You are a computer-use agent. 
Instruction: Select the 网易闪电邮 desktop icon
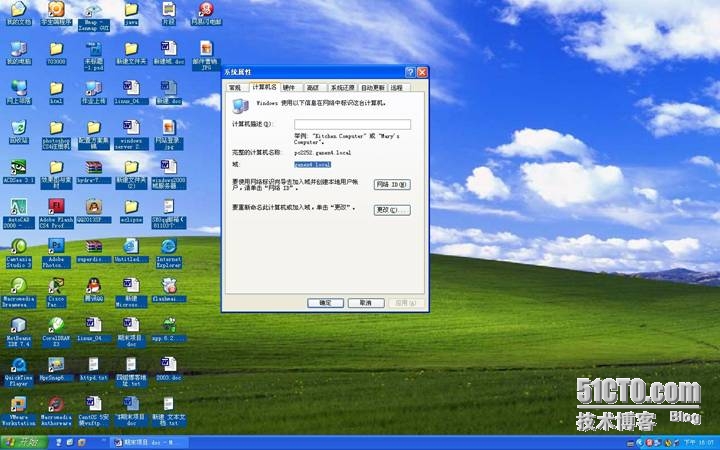point(206,13)
